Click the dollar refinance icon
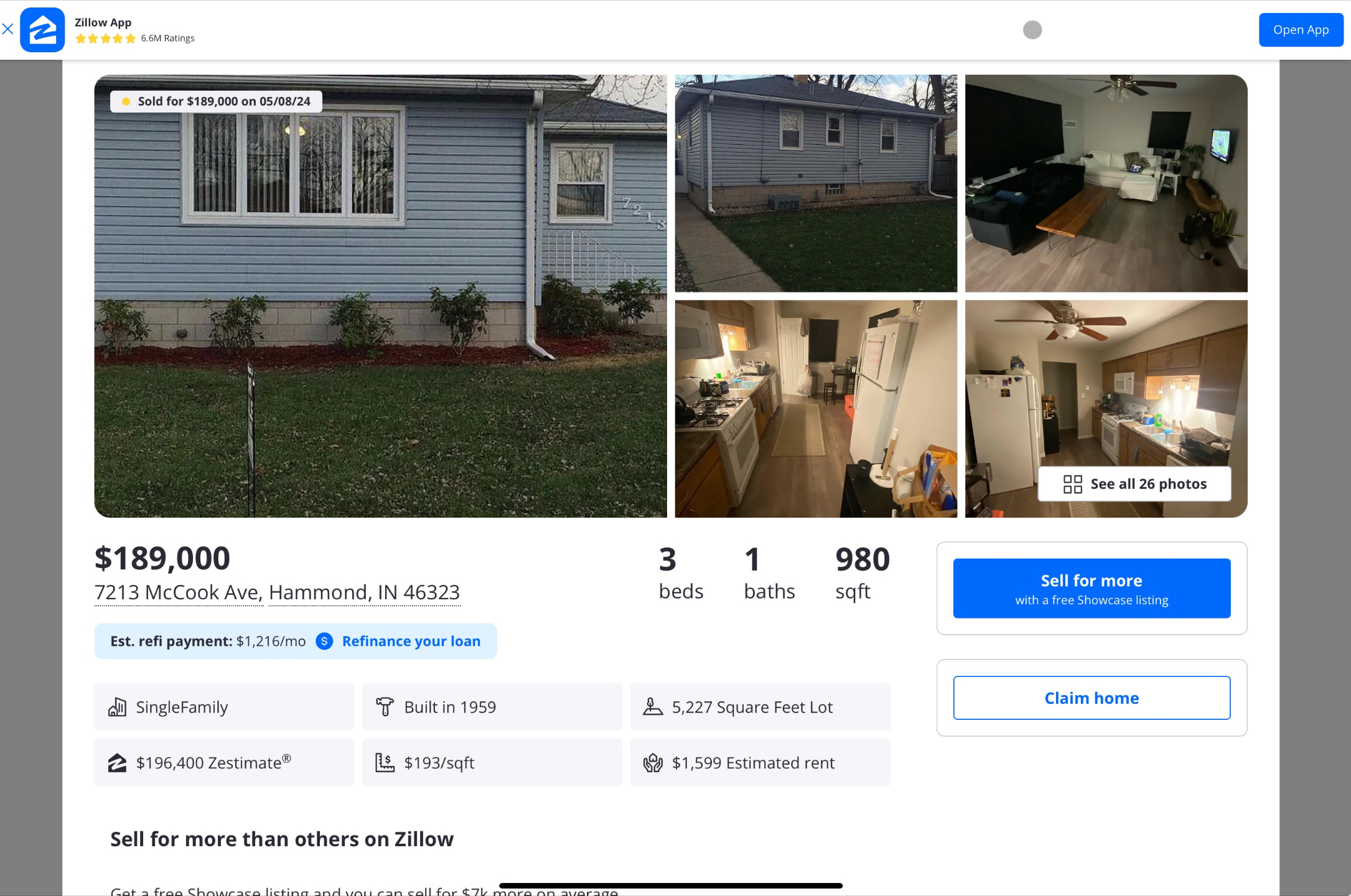The height and width of the screenshot is (896, 1351). tap(324, 641)
